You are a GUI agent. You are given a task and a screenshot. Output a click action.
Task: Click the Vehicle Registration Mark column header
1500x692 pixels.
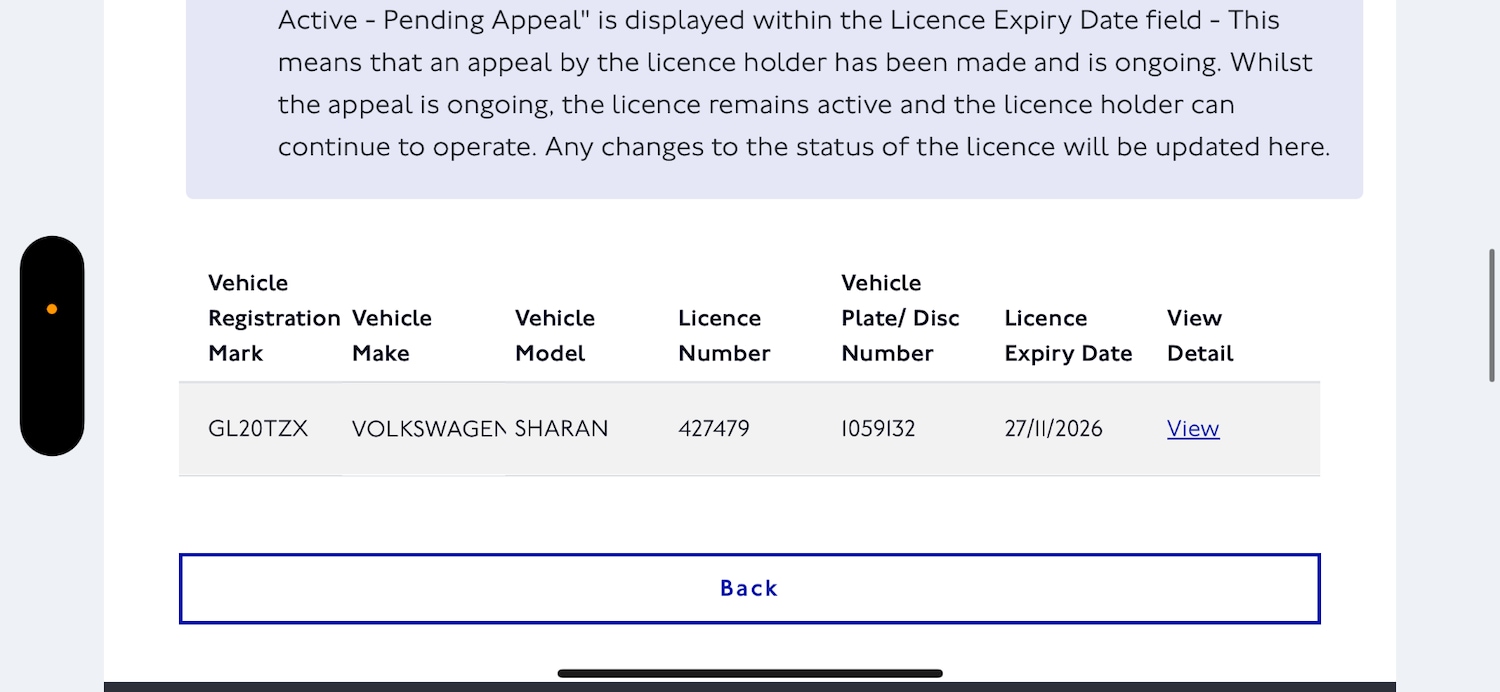(273, 318)
